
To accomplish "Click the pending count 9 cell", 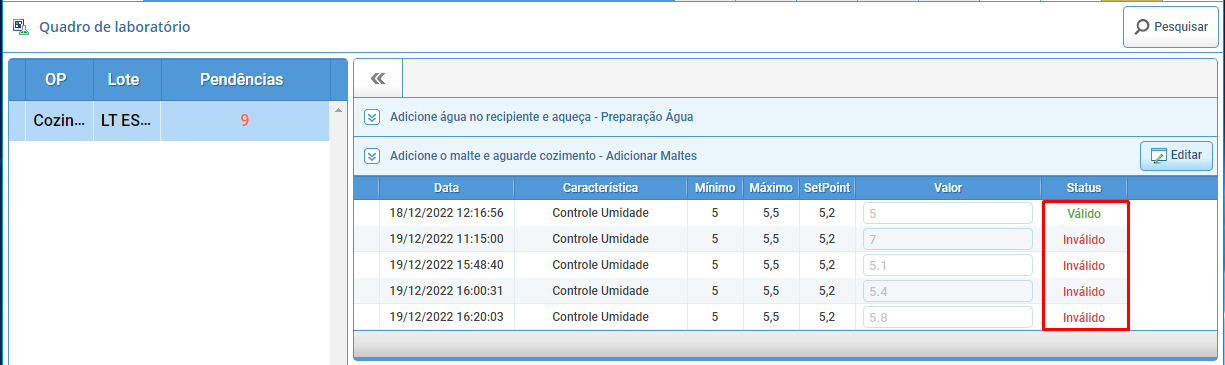I will pyautogui.click(x=245, y=120).
